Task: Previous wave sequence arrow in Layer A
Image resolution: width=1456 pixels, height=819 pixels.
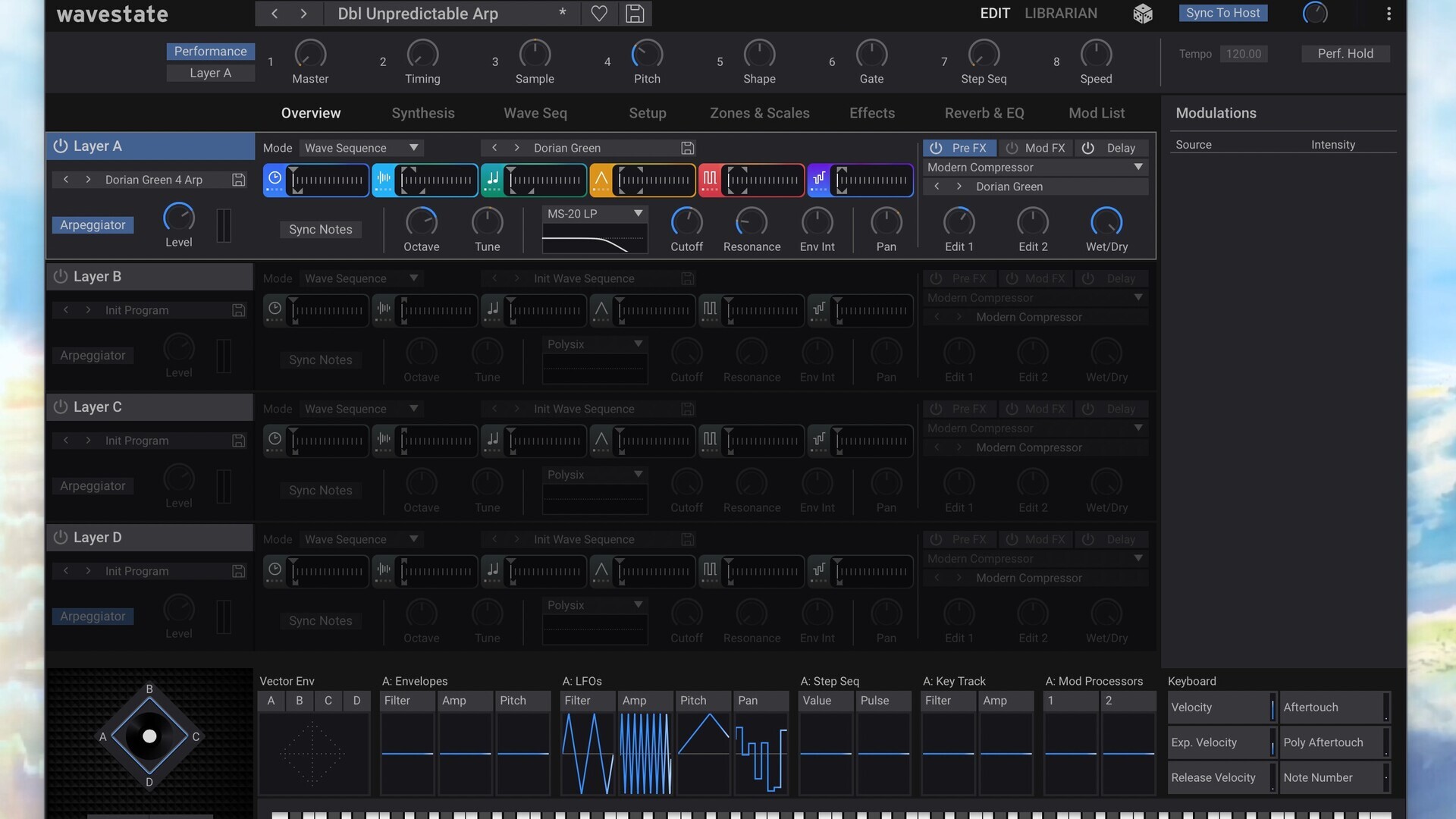Action: (x=494, y=148)
